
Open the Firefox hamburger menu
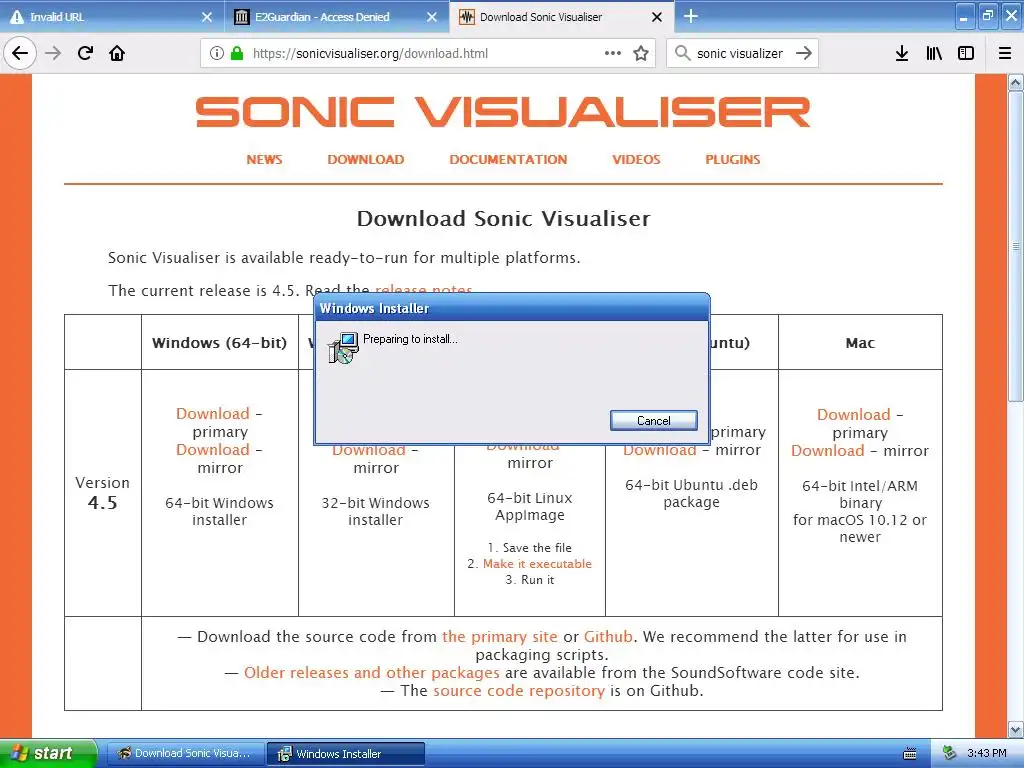tap(1005, 53)
